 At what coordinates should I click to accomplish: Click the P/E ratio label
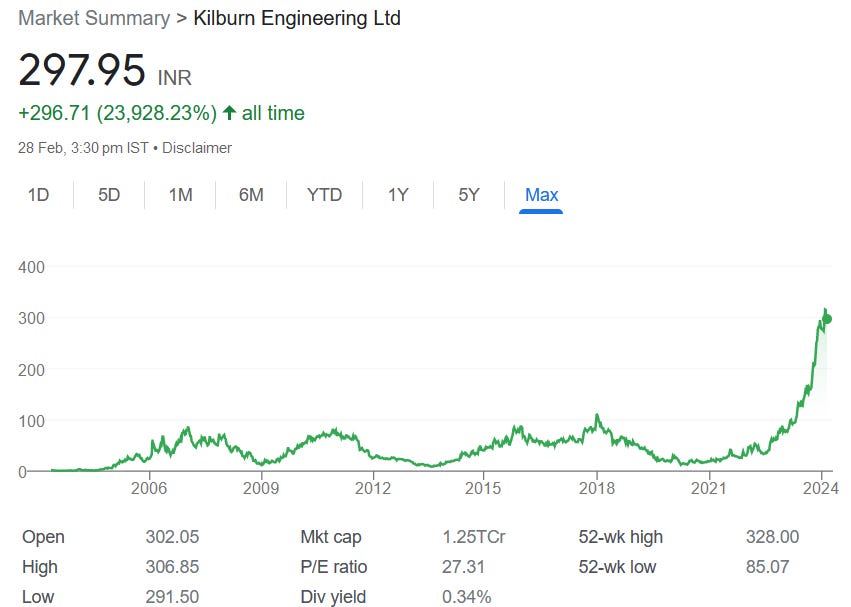[x=334, y=567]
